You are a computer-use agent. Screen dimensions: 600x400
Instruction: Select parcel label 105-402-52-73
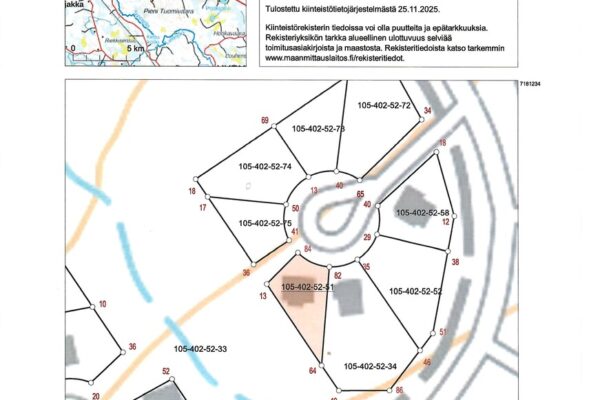tap(318, 129)
